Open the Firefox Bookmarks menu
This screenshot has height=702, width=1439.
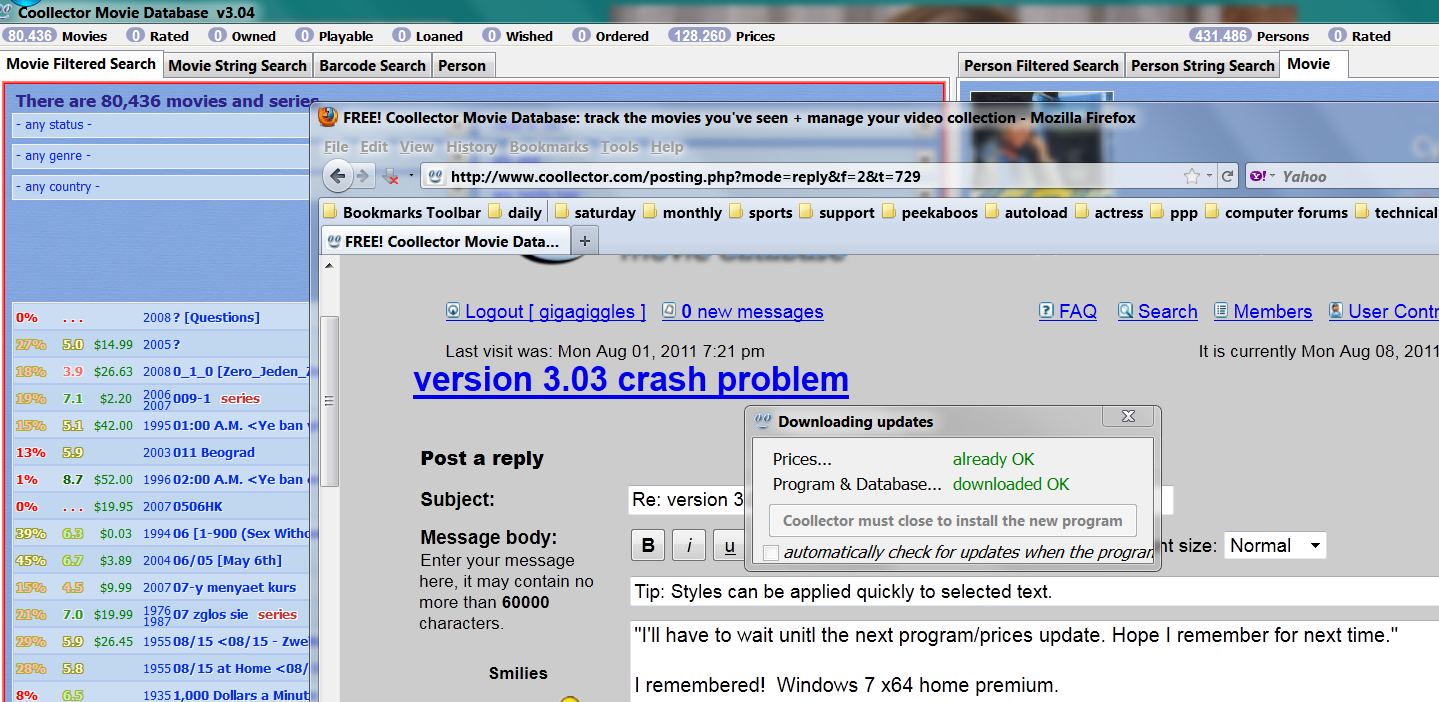tap(549, 147)
